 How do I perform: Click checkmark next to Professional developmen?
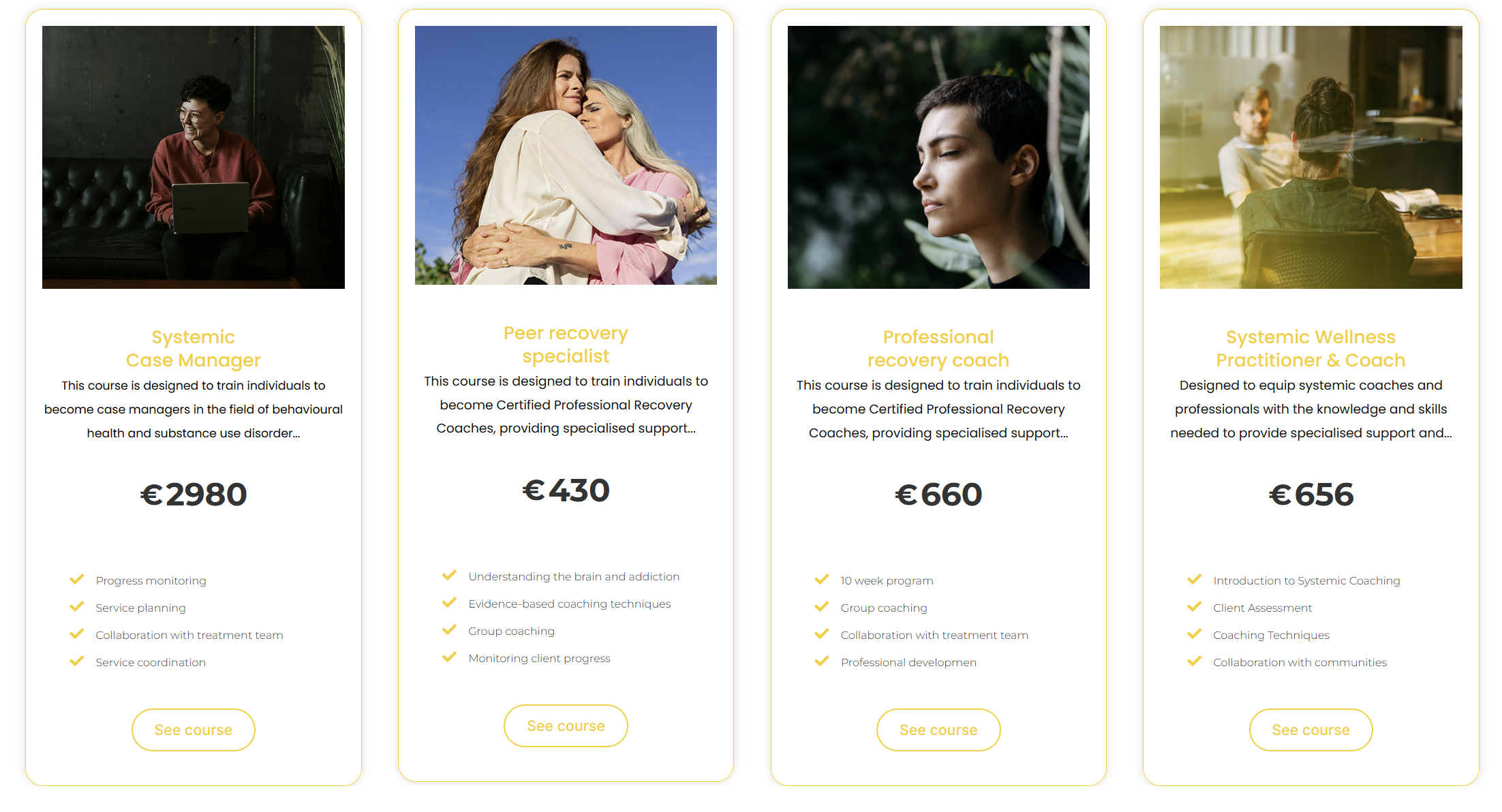pyautogui.click(x=822, y=661)
